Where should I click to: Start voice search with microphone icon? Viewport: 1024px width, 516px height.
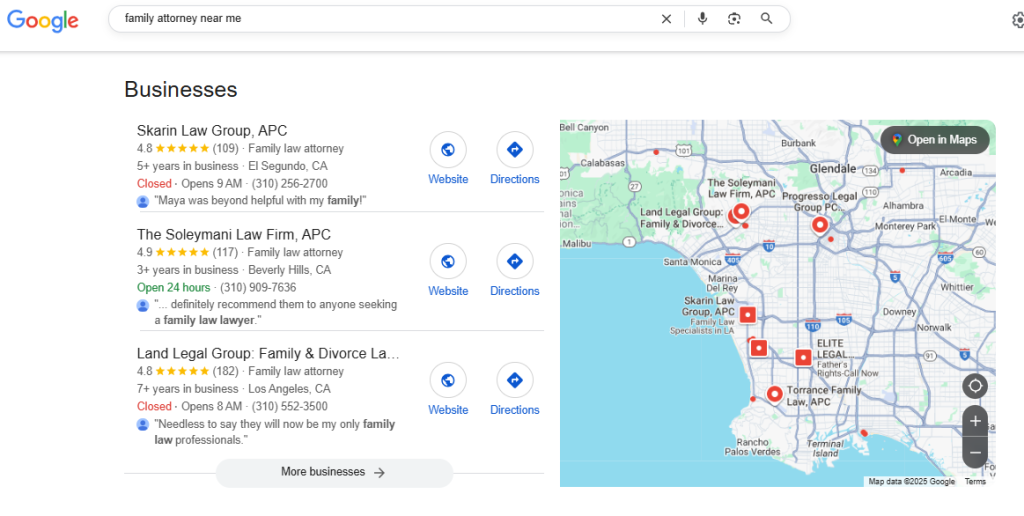point(702,19)
